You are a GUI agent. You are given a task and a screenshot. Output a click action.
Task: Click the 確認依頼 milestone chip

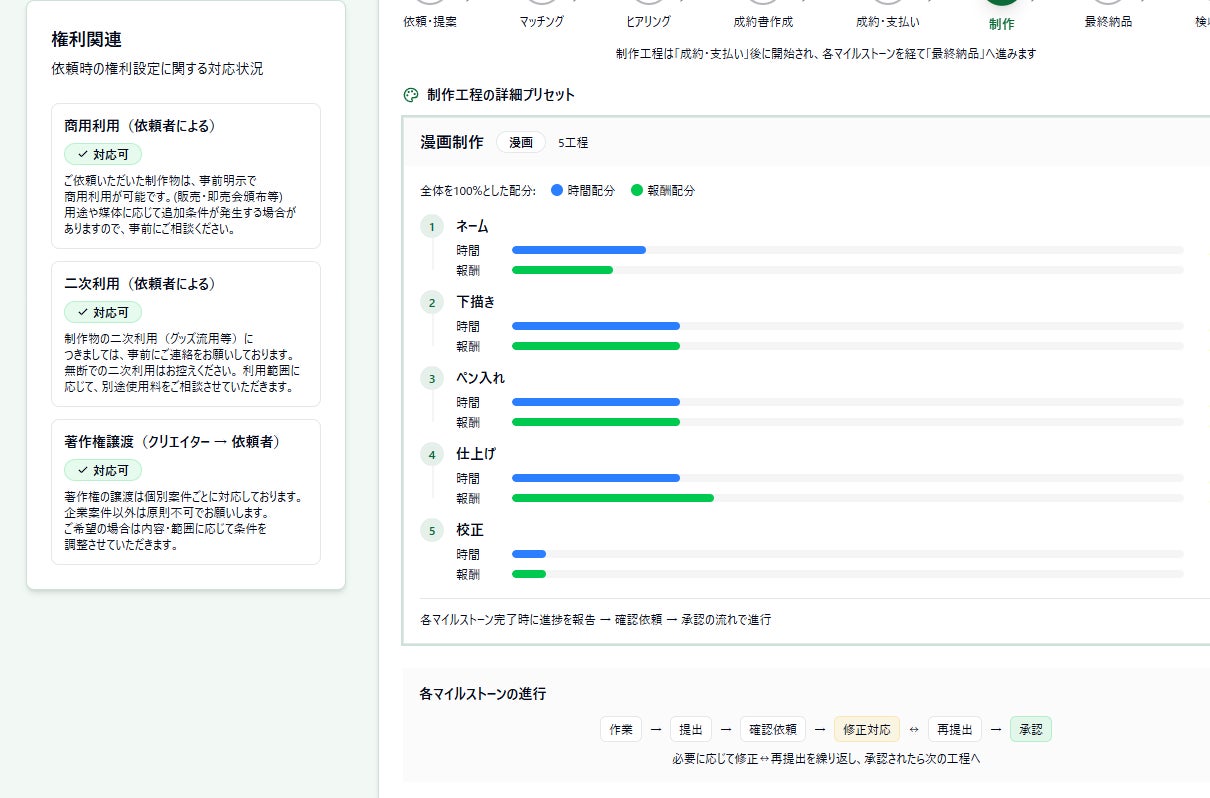pos(773,729)
